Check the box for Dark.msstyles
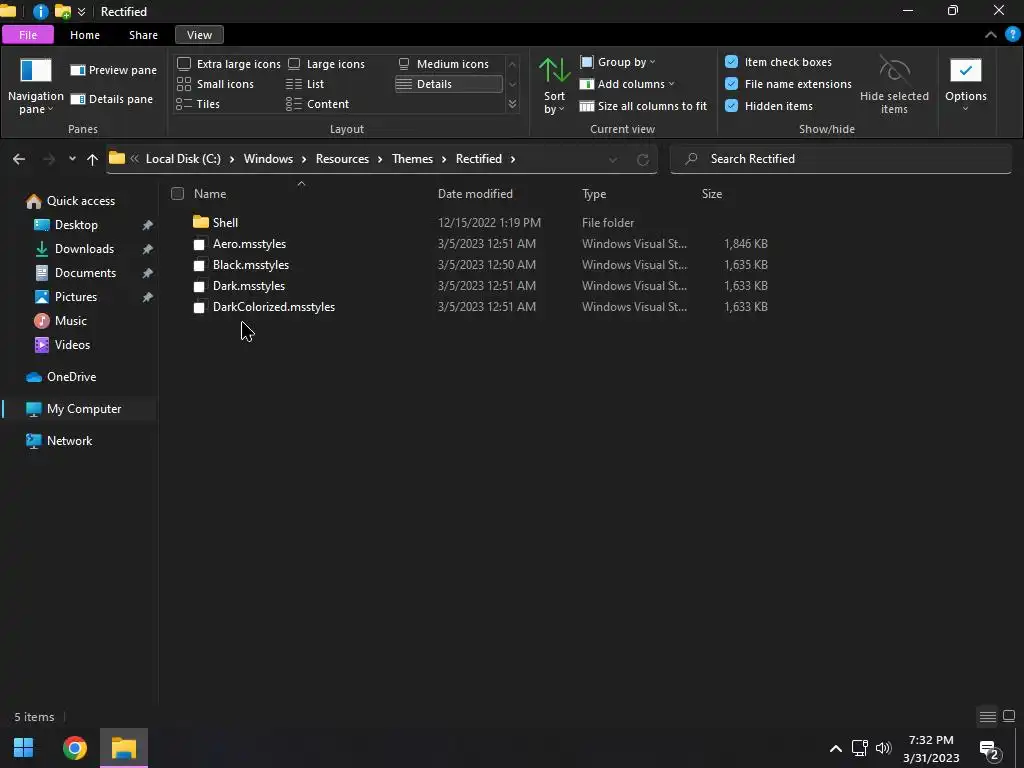This screenshot has width=1024, height=768. [199, 287]
